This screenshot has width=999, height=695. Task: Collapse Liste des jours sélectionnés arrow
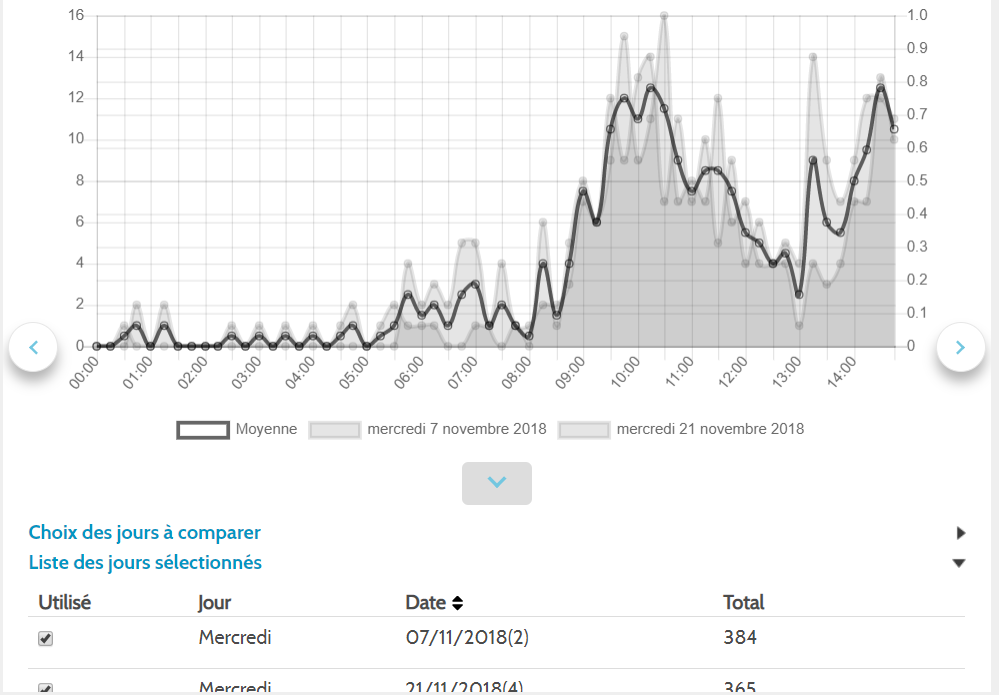pyautogui.click(x=959, y=563)
